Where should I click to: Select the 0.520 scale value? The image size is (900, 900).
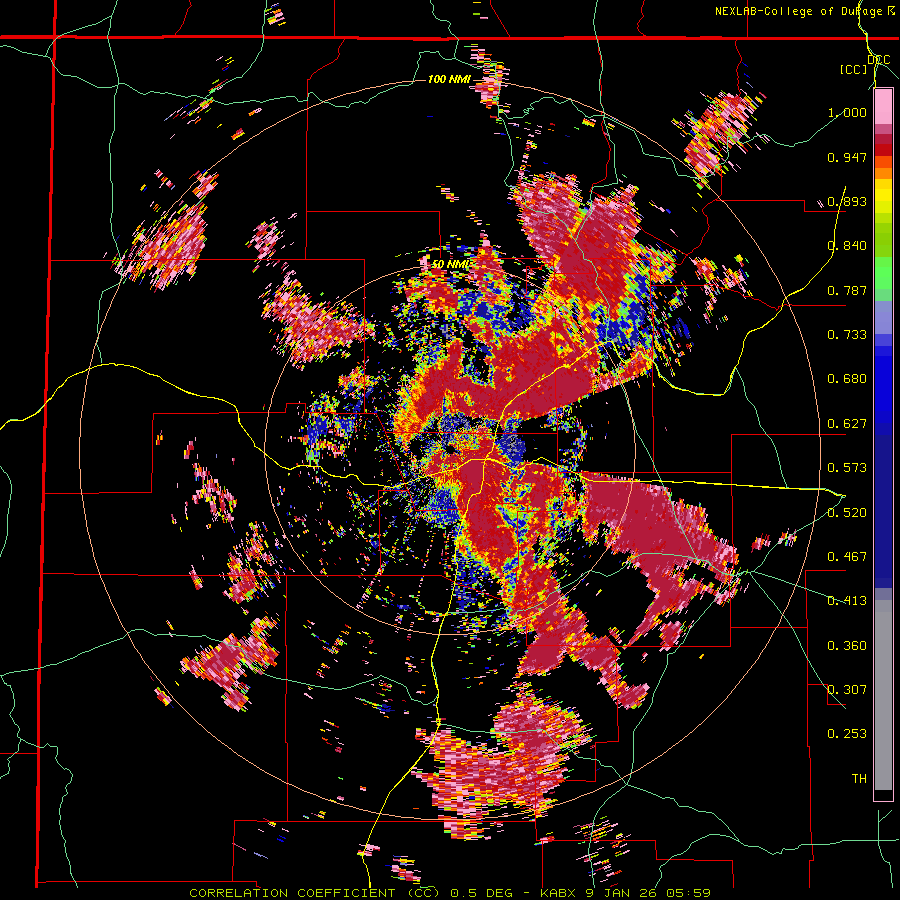847,513
